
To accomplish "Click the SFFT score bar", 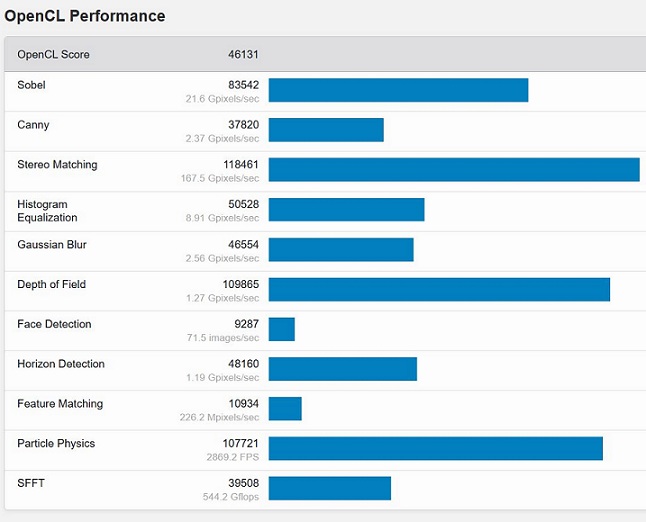I will 330,488.
